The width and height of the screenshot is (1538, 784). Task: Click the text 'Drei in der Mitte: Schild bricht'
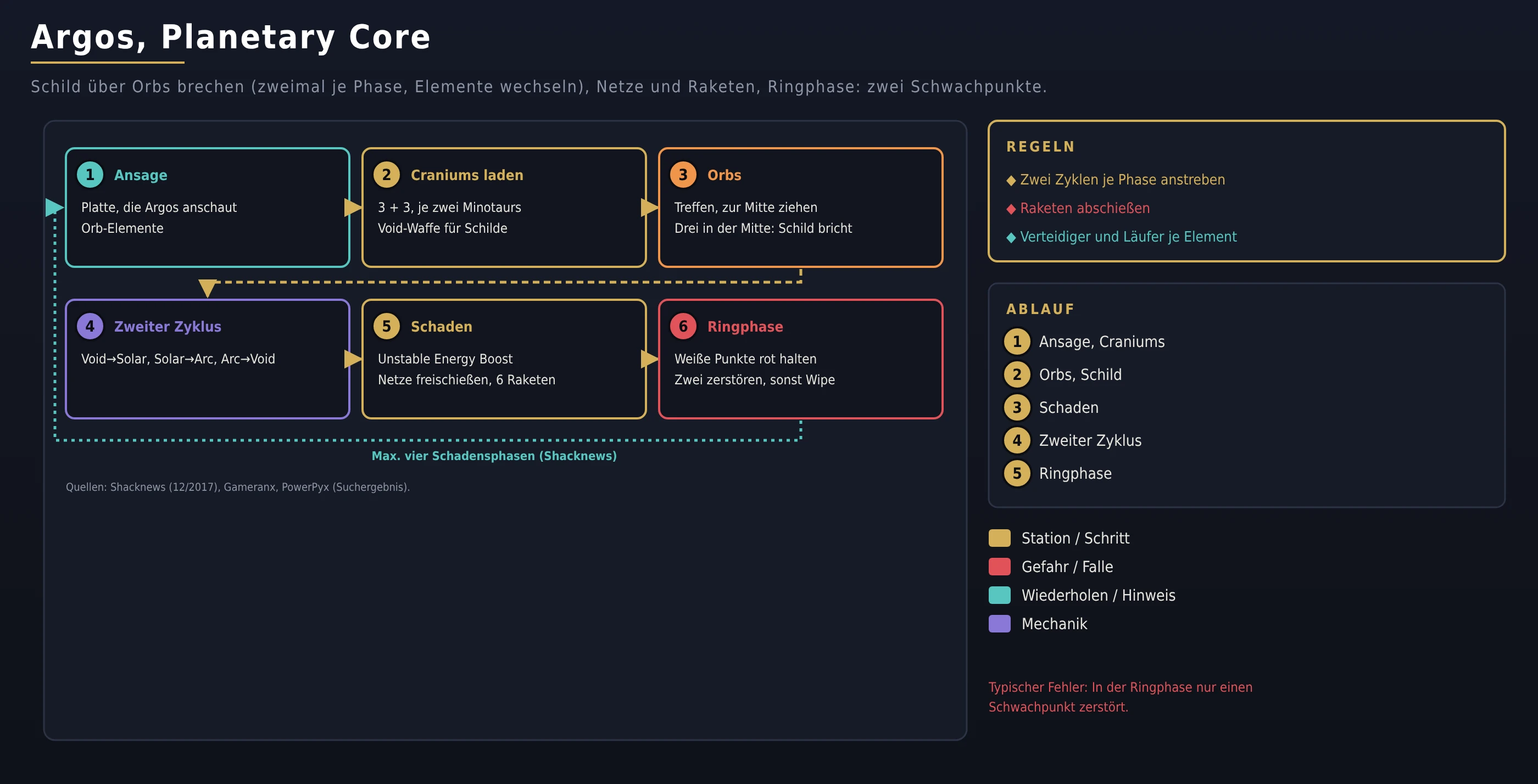[x=763, y=228]
